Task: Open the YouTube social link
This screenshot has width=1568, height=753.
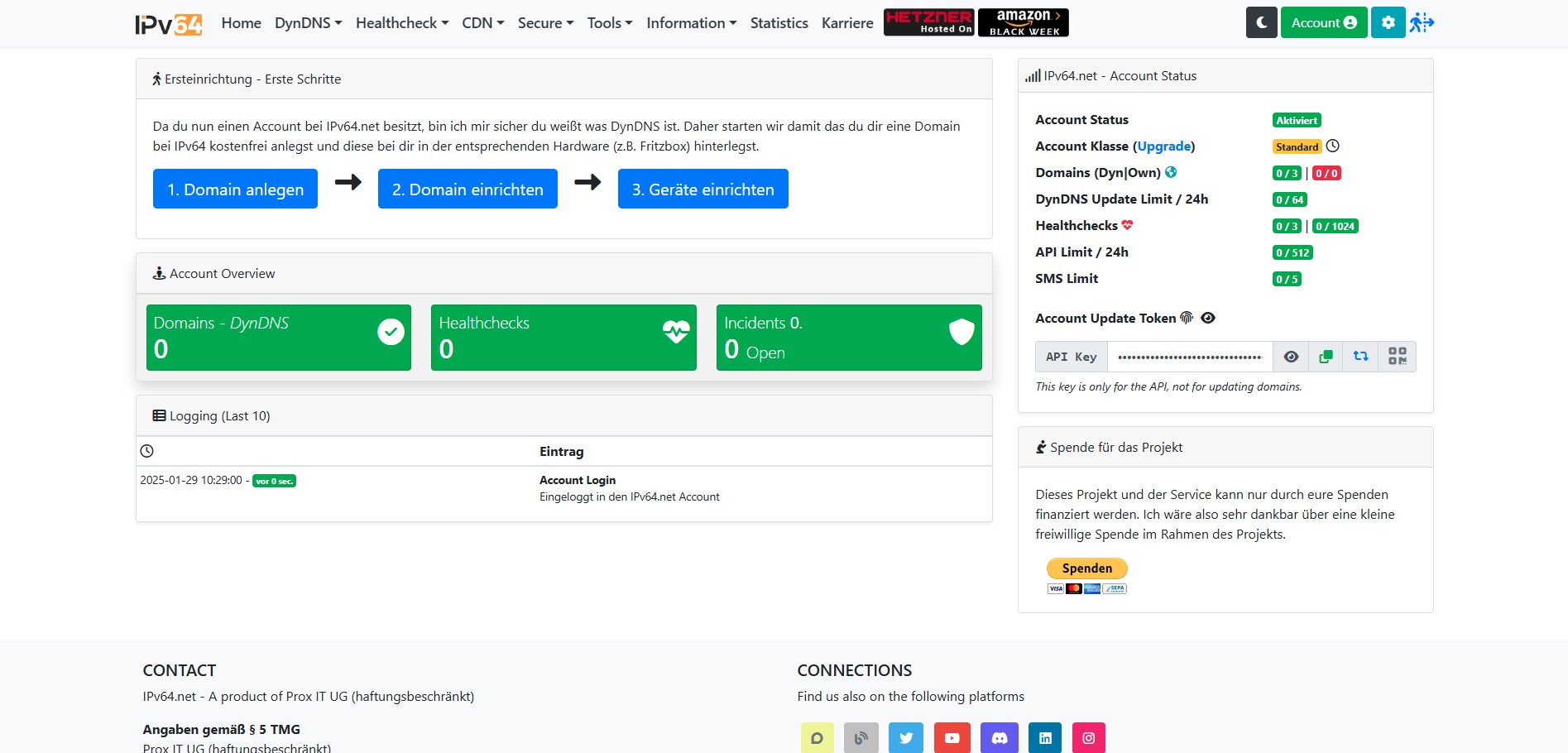Action: tap(952, 738)
